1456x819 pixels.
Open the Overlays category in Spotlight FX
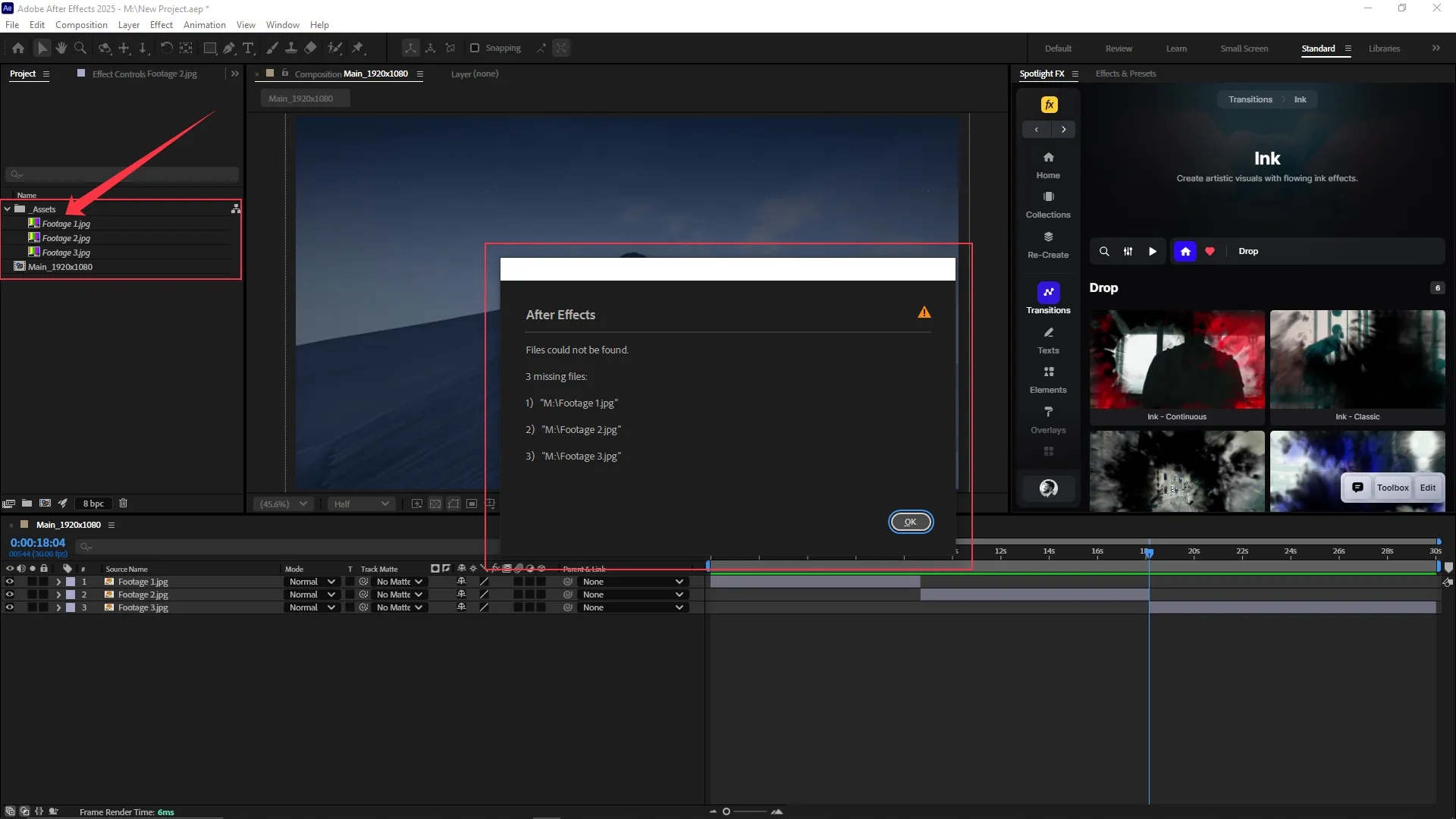1048,419
